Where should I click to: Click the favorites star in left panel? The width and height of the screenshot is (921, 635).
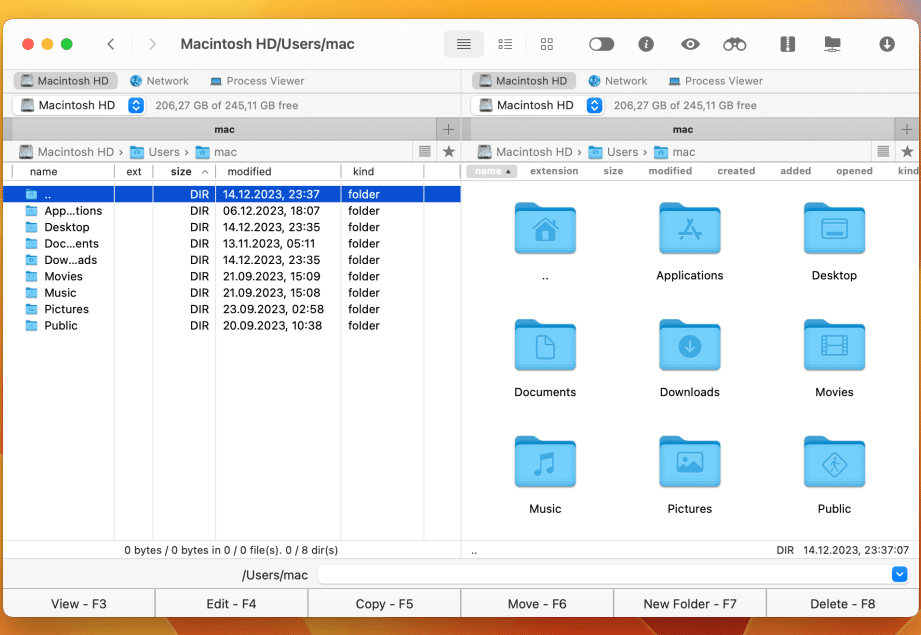(448, 152)
